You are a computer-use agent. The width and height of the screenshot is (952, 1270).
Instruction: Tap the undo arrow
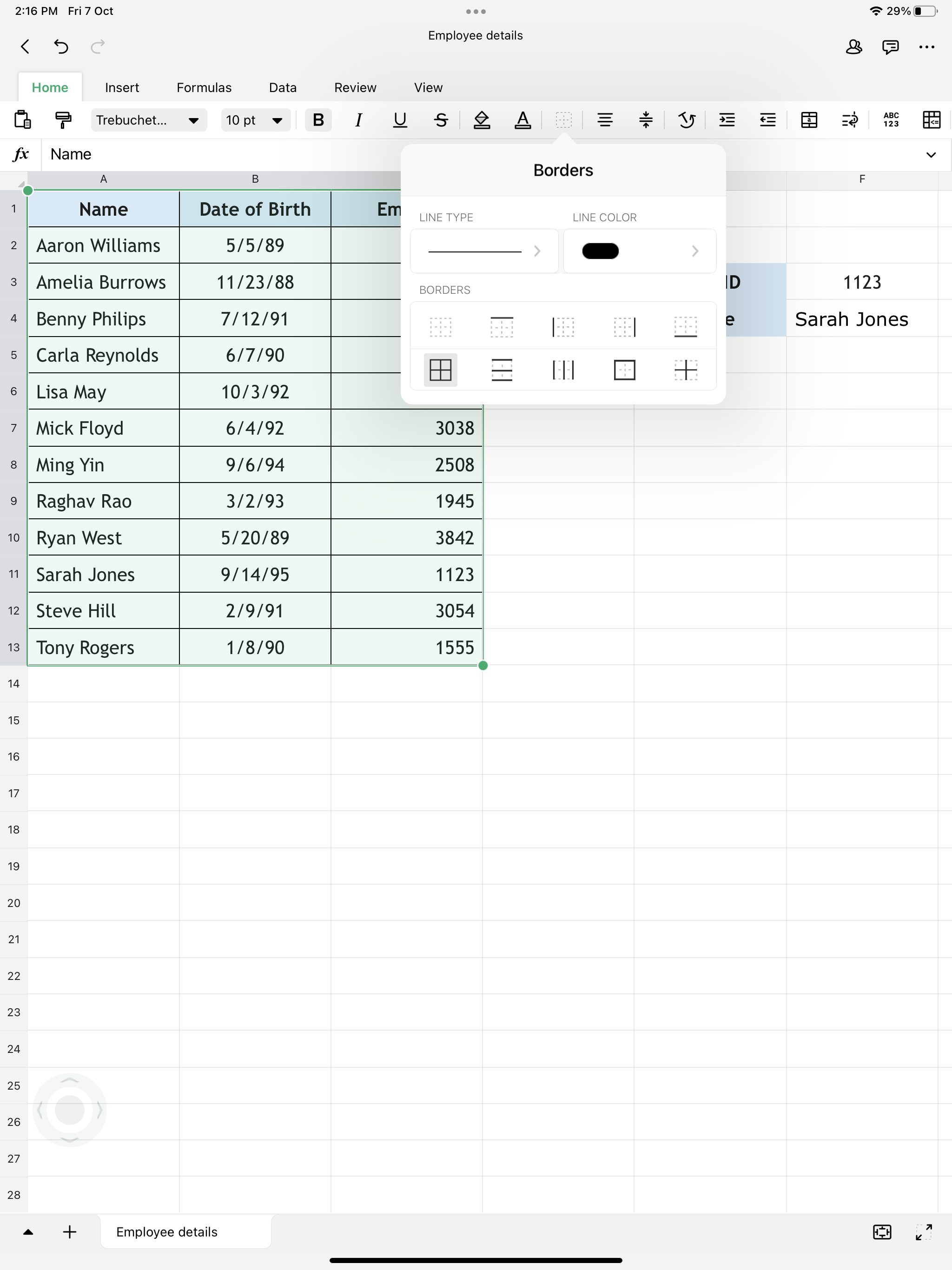pos(61,46)
